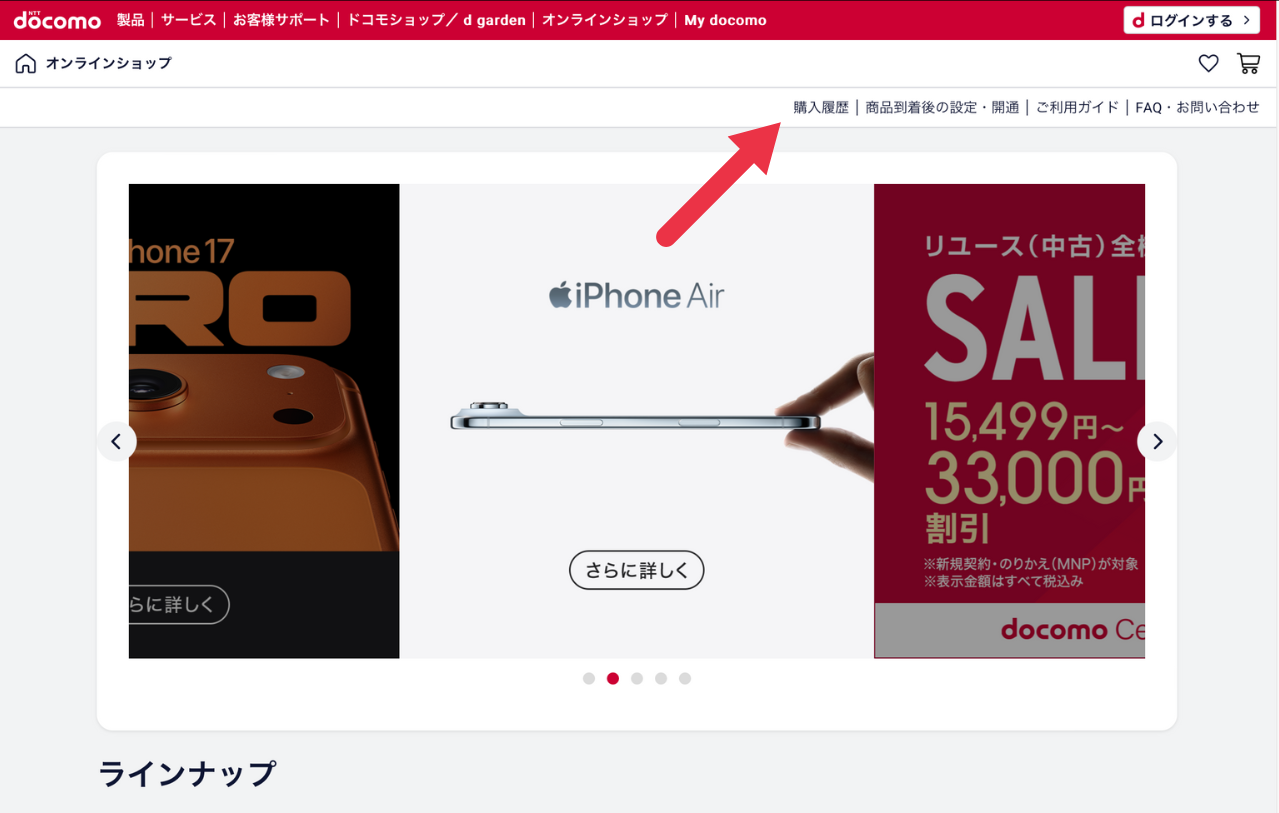Select the fifth carousel dot
1279x813 pixels.
(685, 678)
